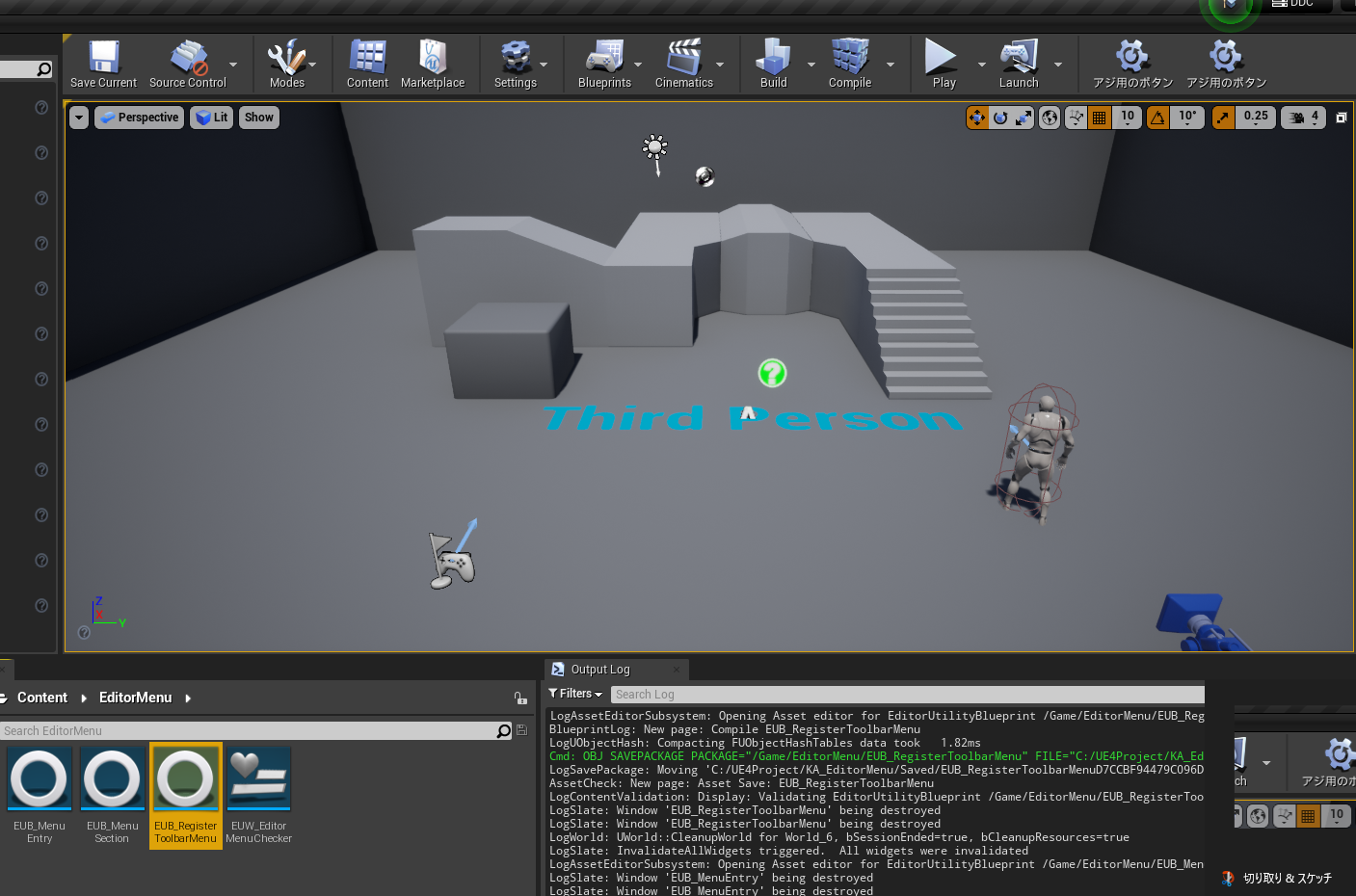Image resolution: width=1356 pixels, height=896 pixels.
Task: Select the EUB_MenuEntry asset
Action: point(40,796)
